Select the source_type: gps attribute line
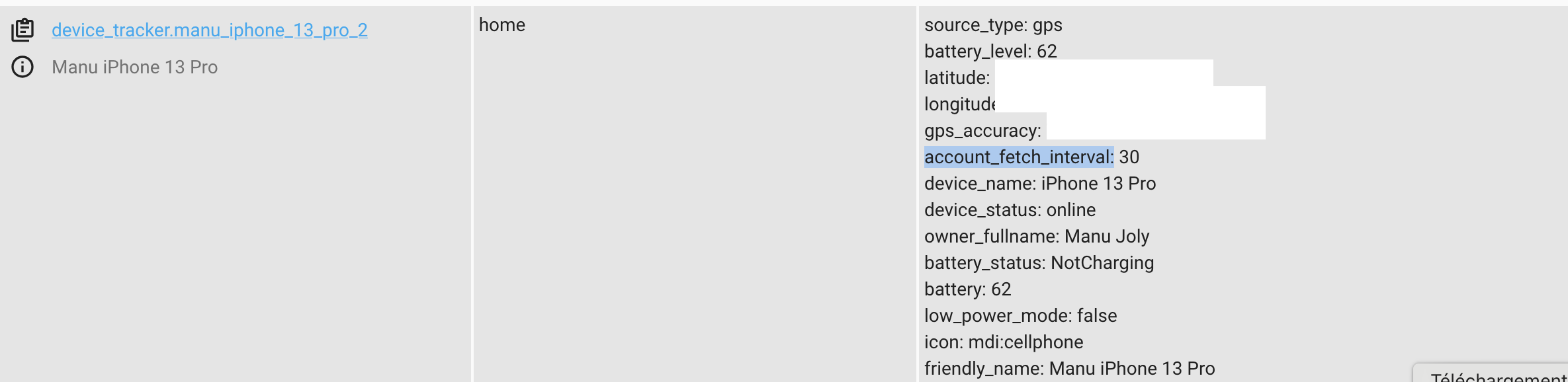The height and width of the screenshot is (382, 1568). pyautogui.click(x=993, y=24)
